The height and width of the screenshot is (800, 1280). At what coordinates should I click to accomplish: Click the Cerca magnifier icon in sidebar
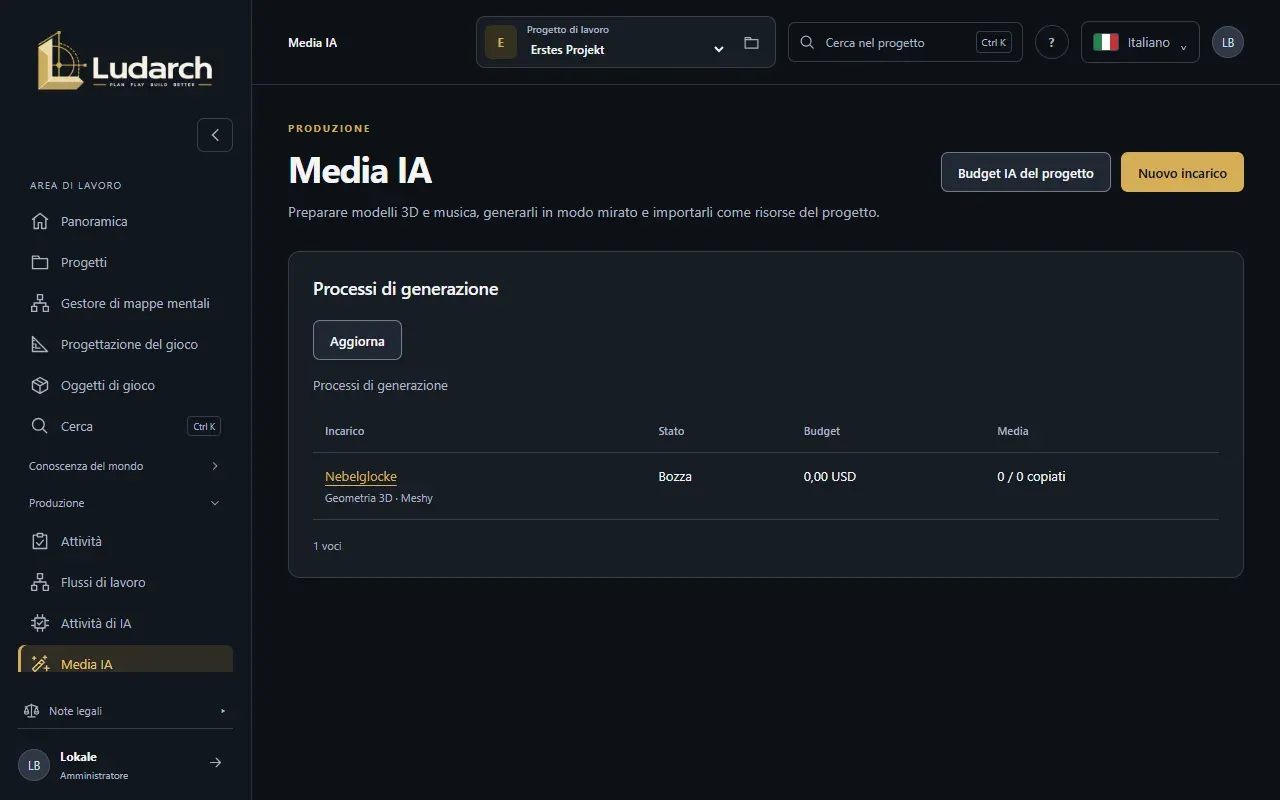pyautogui.click(x=40, y=426)
